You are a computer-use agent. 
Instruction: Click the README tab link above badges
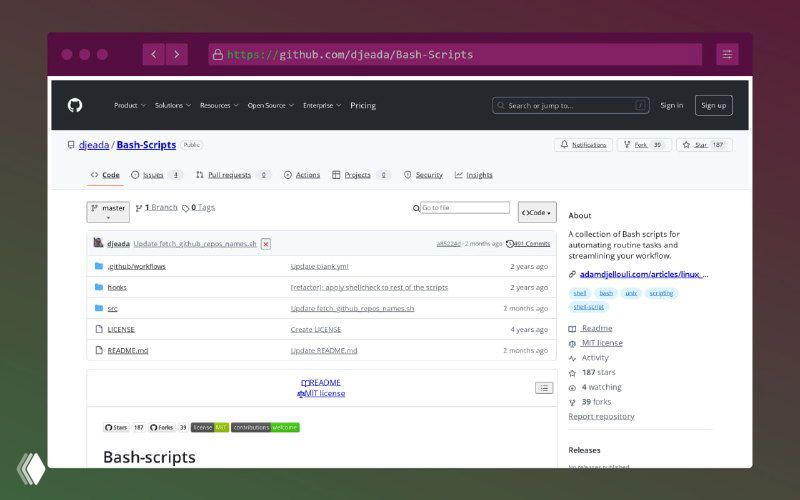(x=320, y=383)
